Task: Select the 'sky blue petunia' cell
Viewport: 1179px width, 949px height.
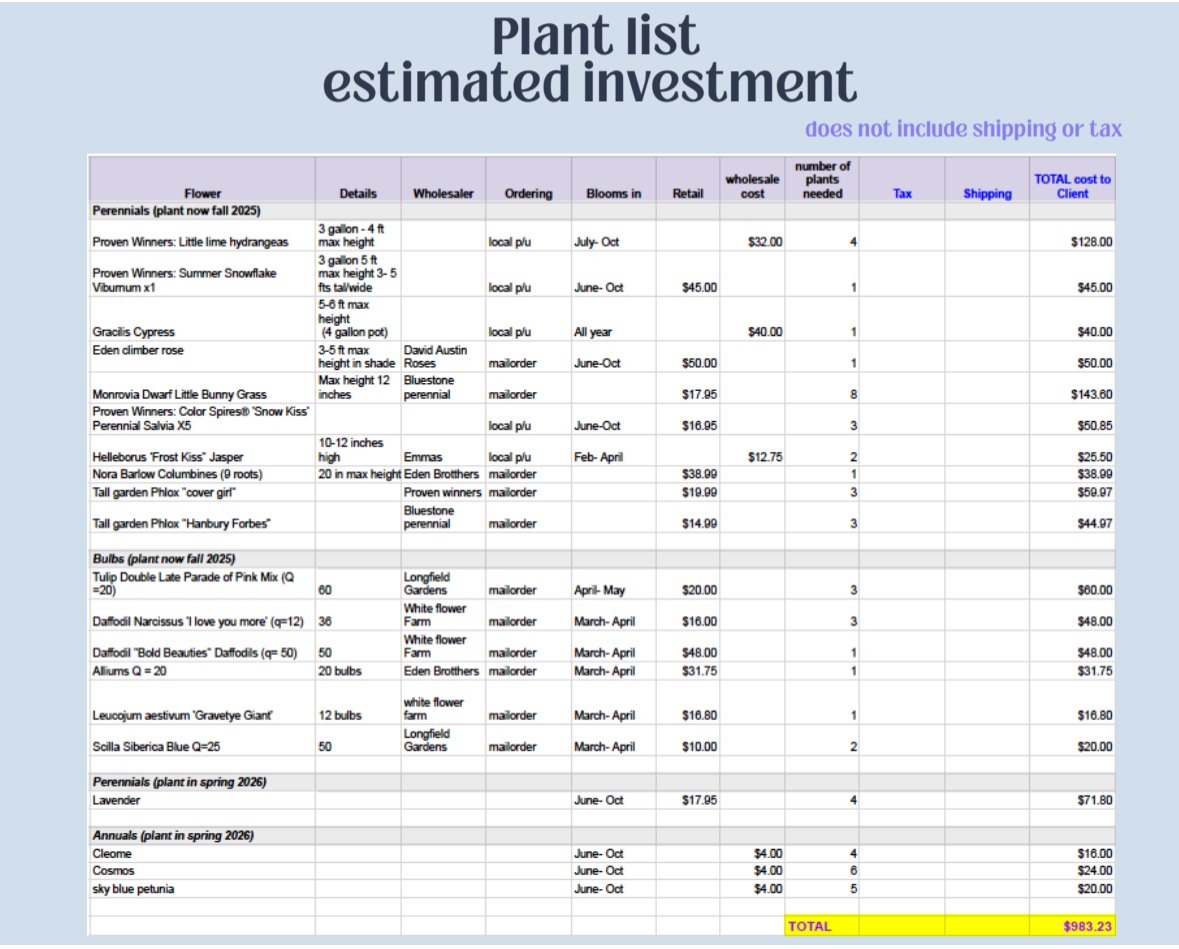Action: pos(202,889)
